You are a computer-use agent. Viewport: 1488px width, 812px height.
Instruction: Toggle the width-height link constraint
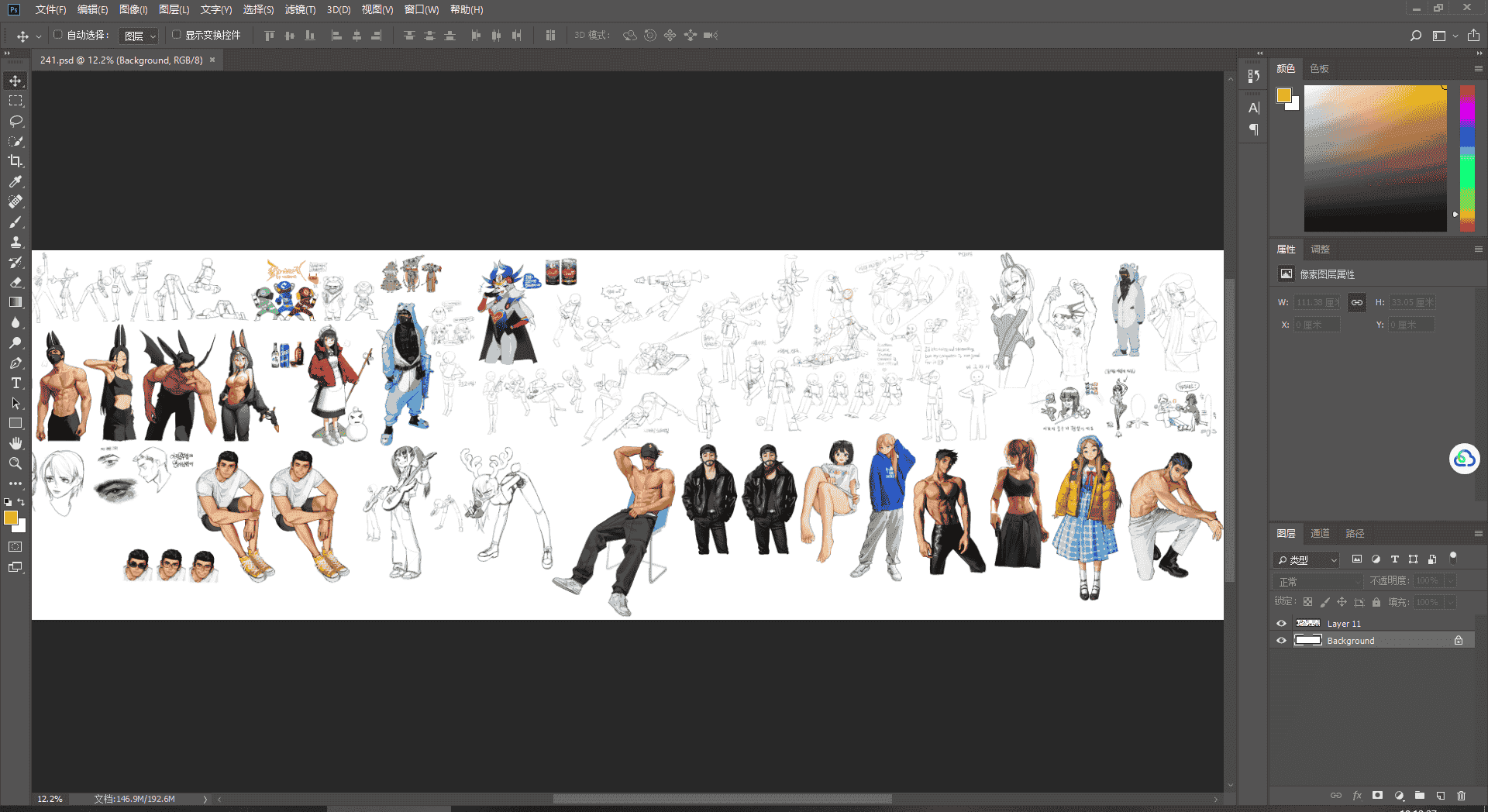(1356, 302)
